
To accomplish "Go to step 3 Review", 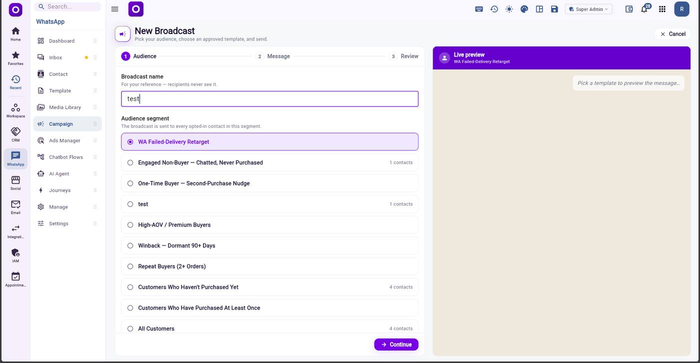I will [x=404, y=56].
